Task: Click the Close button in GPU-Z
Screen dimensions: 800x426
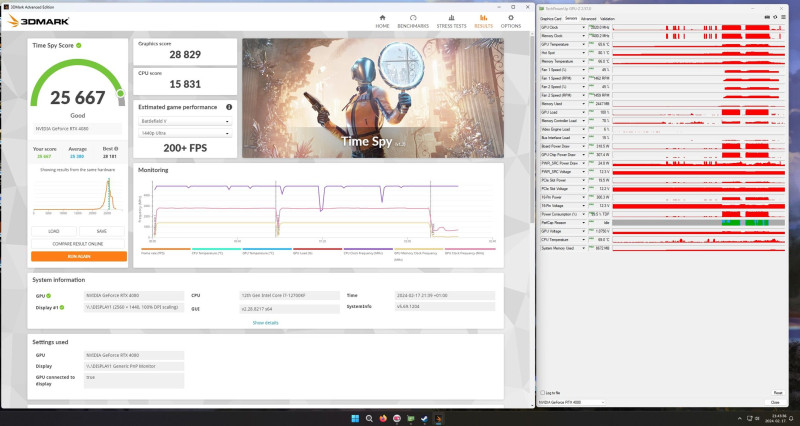Action: pyautogui.click(x=775, y=403)
